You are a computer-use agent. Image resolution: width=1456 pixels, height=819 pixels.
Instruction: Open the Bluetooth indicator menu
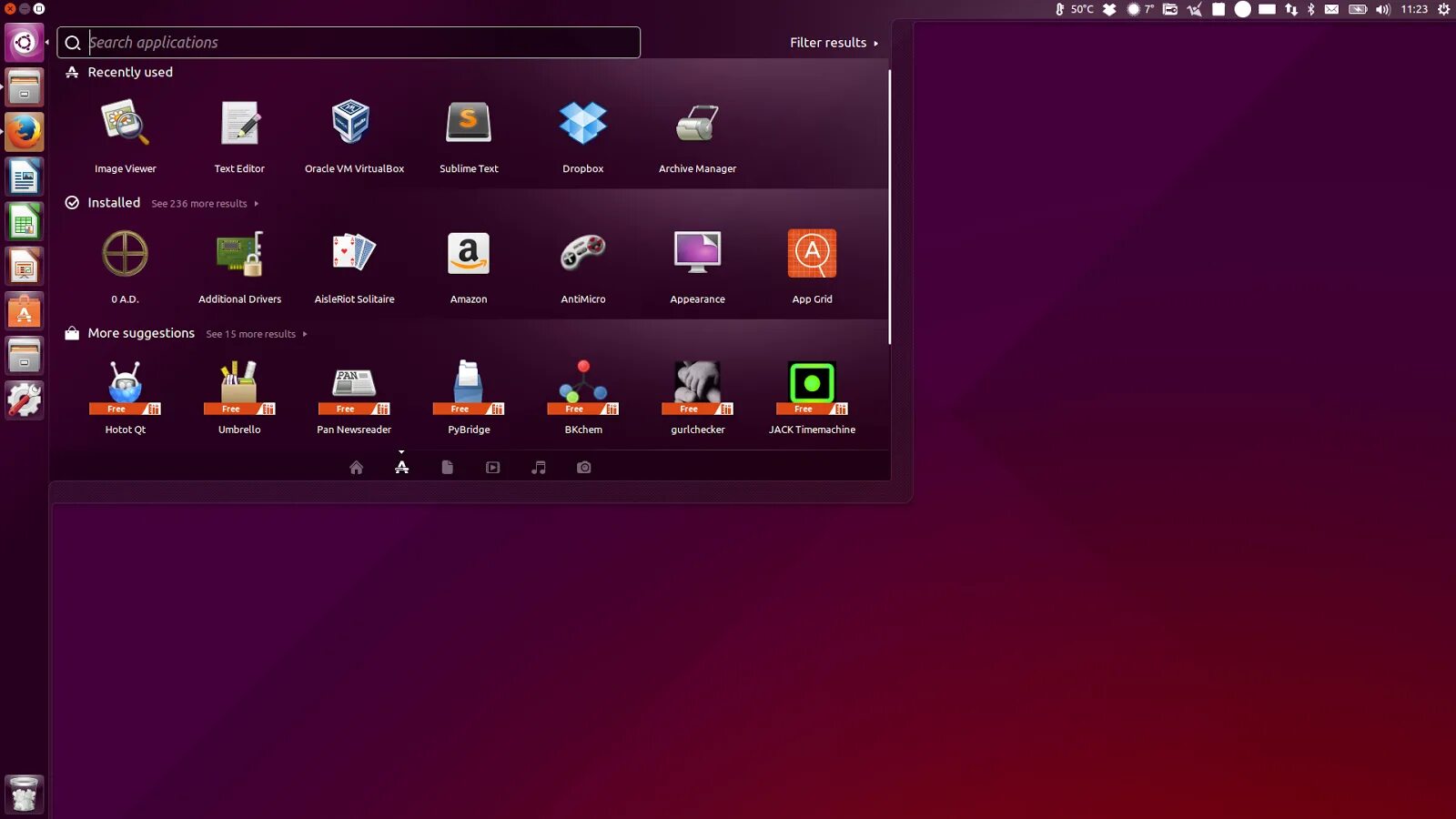1311,9
